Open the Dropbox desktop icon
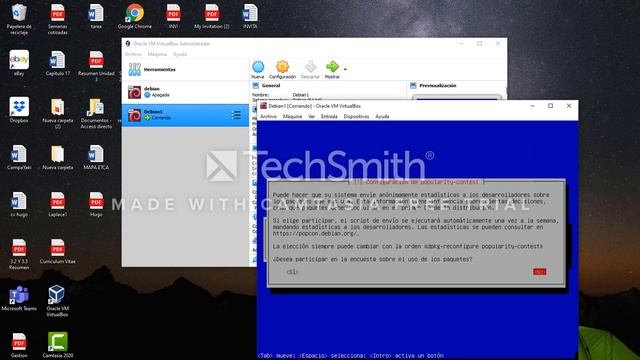 19,110
